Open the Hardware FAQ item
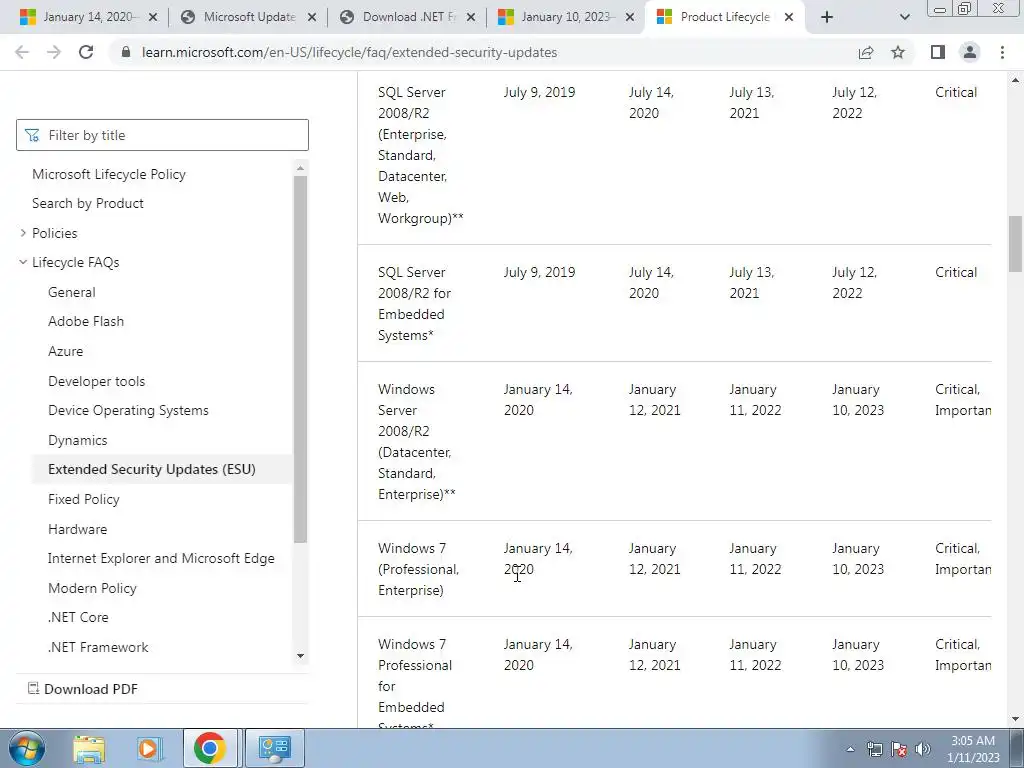1024x768 pixels. (77, 529)
